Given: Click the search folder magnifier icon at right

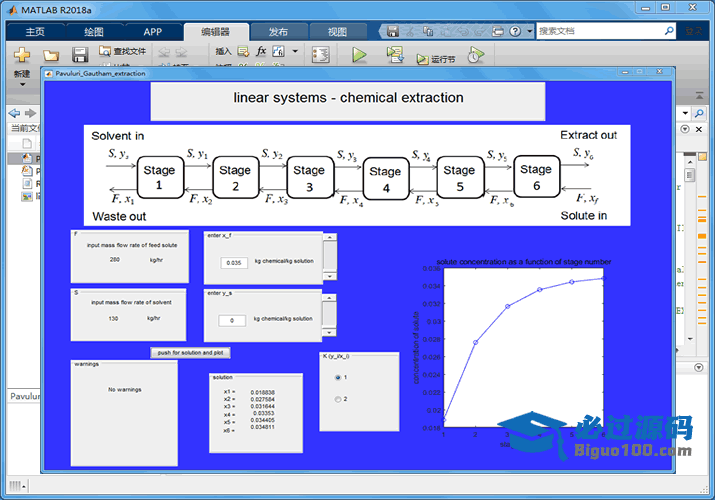Looking at the screenshot, I should pyautogui.click(x=699, y=113).
